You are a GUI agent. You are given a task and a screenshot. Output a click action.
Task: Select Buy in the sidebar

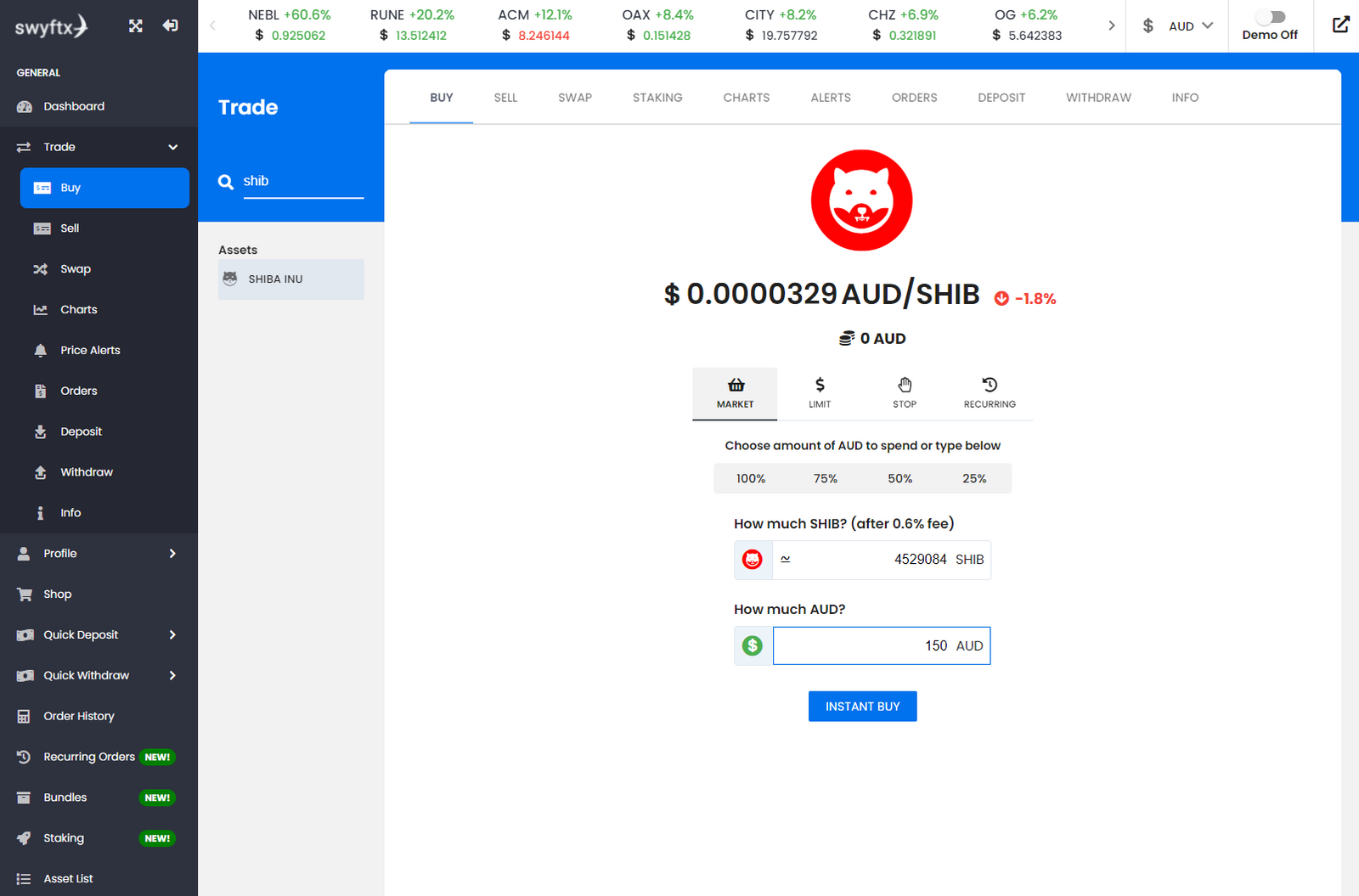click(104, 188)
